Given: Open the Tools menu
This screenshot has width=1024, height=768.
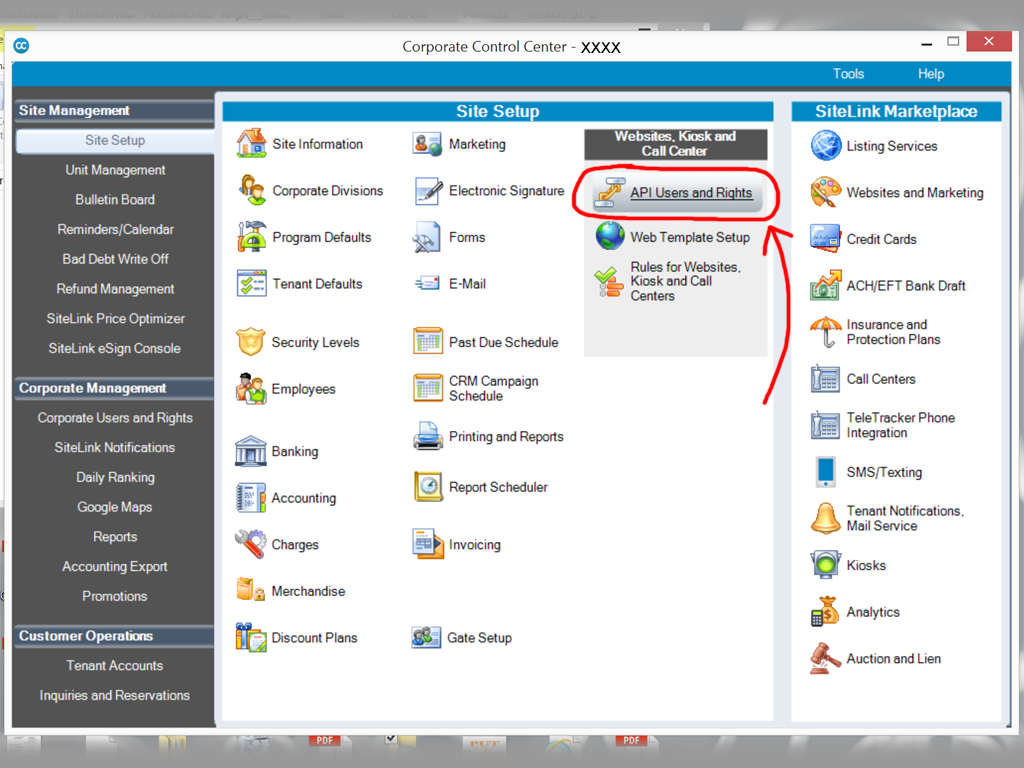Looking at the screenshot, I should pyautogui.click(x=848, y=74).
